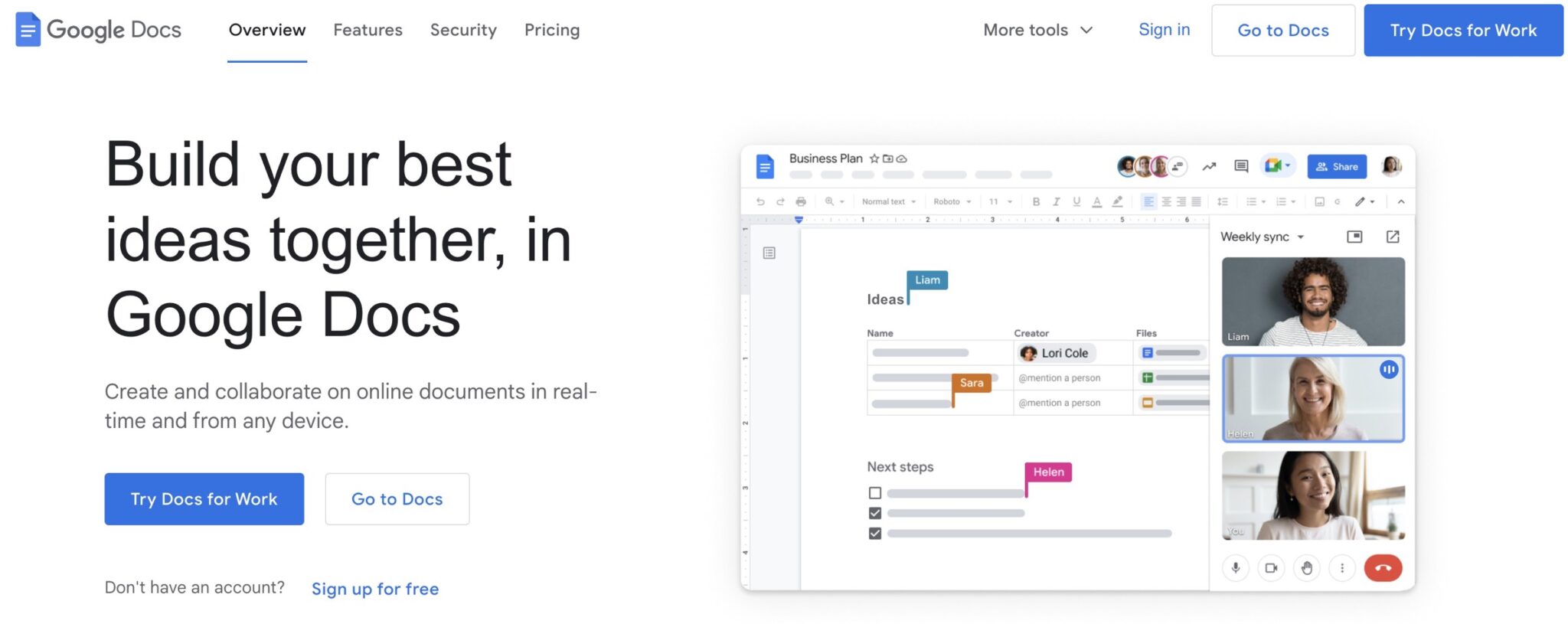Click Try Docs for Work below the headline
1568x624 pixels.
tap(204, 499)
